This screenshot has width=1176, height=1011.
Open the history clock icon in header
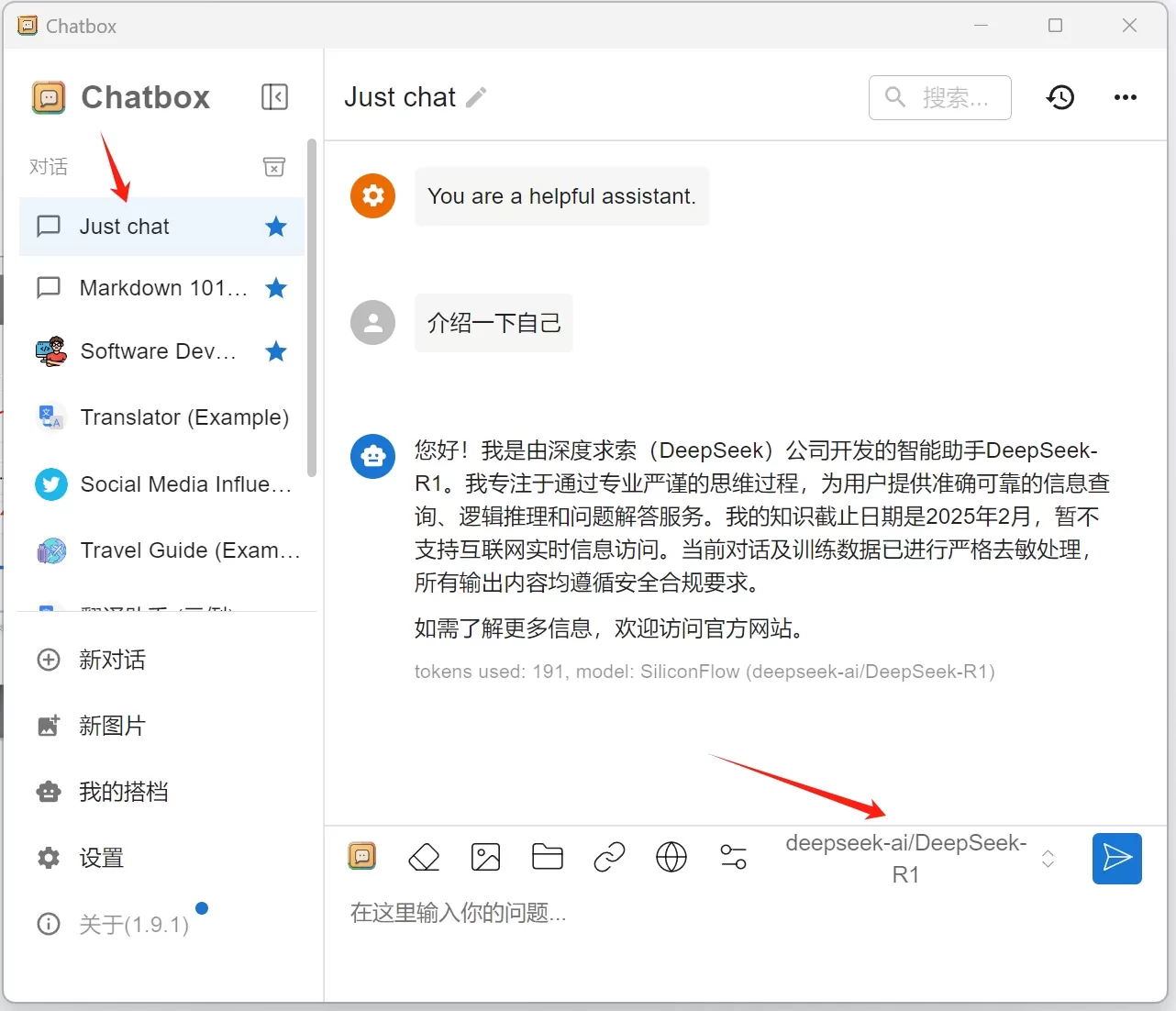(x=1060, y=97)
